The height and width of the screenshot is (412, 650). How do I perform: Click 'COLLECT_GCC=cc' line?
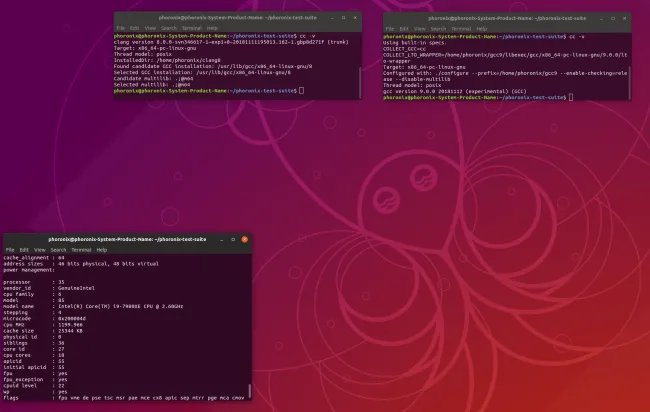coord(404,49)
